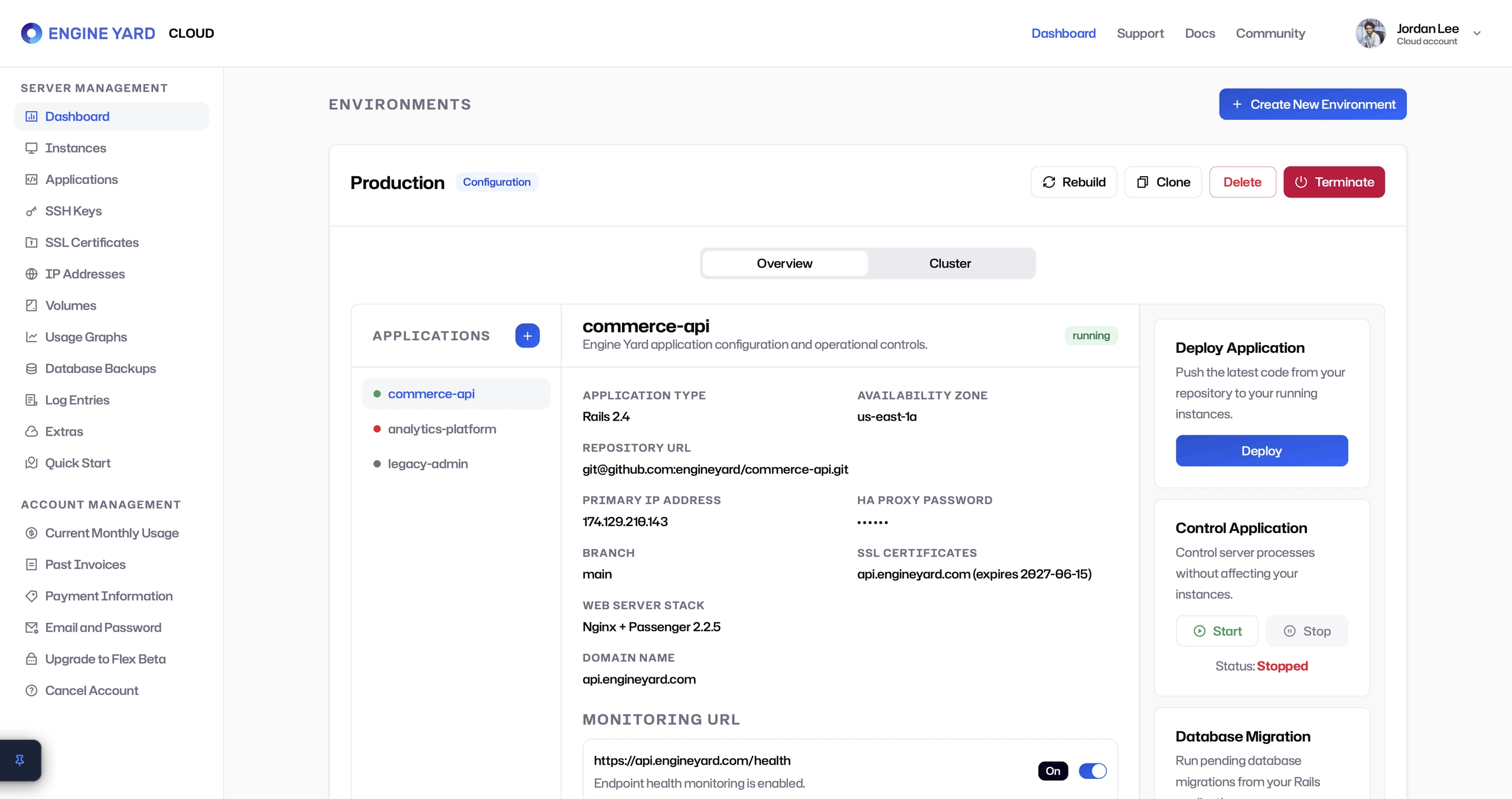Screen dimensions: 1512x799
Task: Switch to the Overview tab
Action: [784, 264]
